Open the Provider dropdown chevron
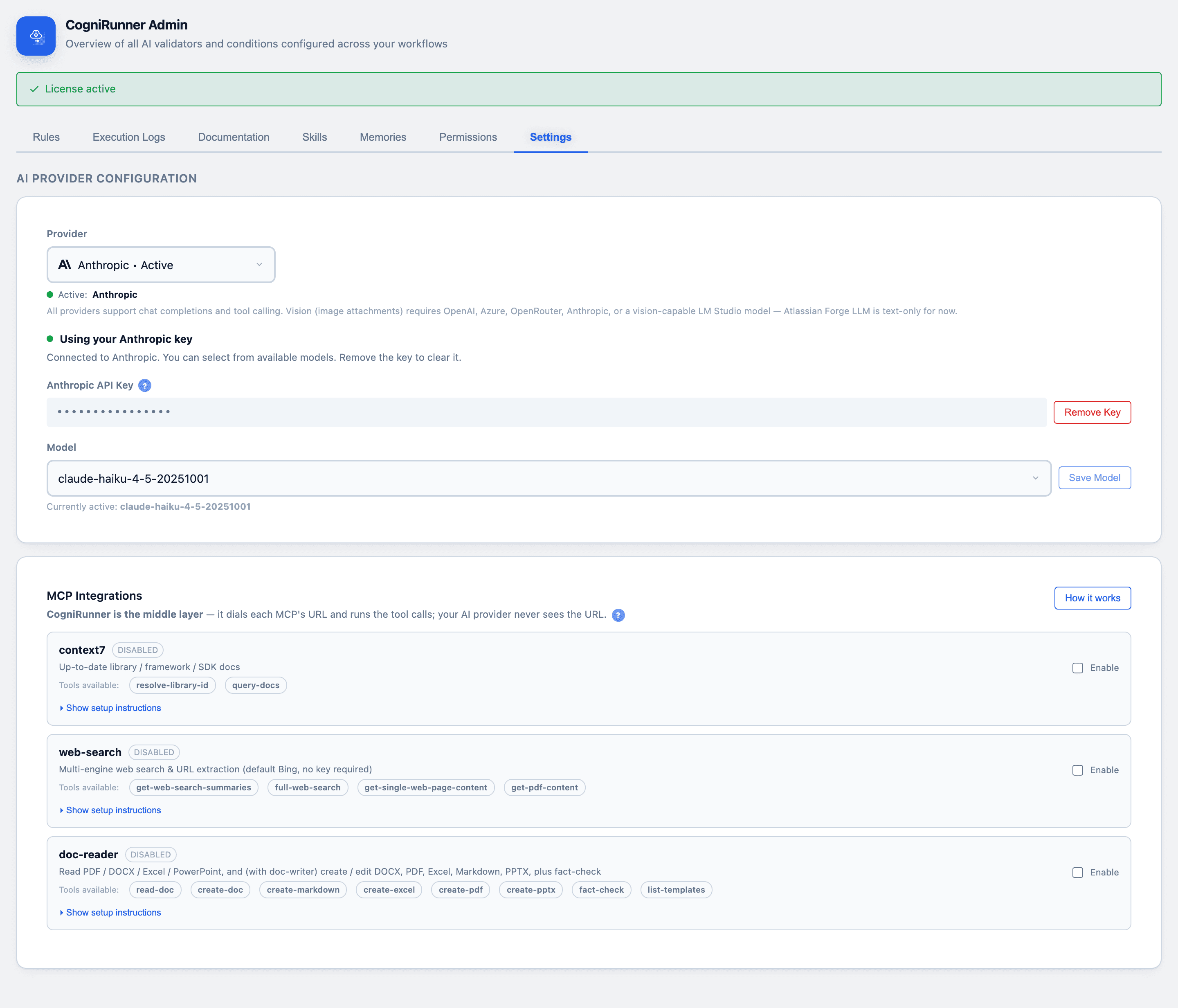 pyautogui.click(x=259, y=264)
